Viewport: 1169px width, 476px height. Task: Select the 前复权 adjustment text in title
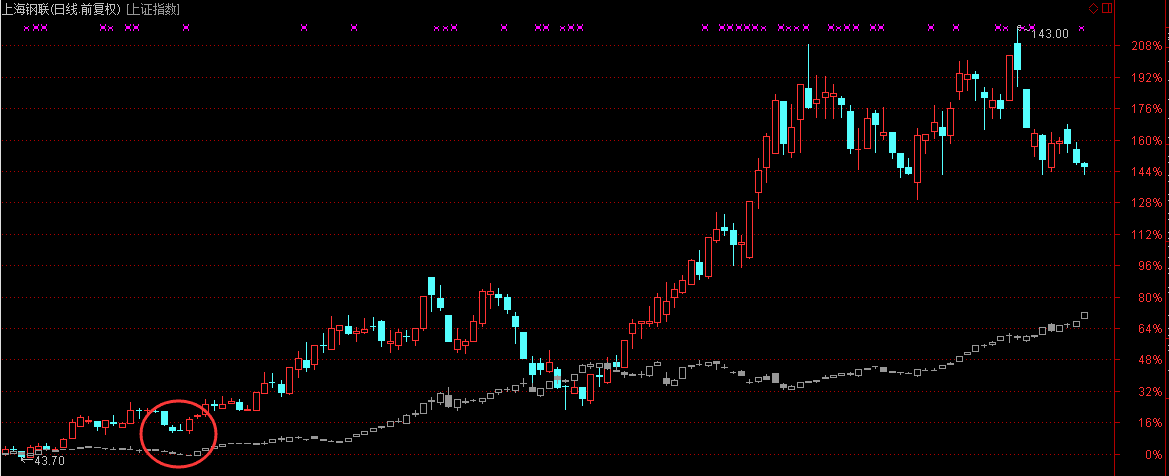pyautogui.click(x=105, y=9)
